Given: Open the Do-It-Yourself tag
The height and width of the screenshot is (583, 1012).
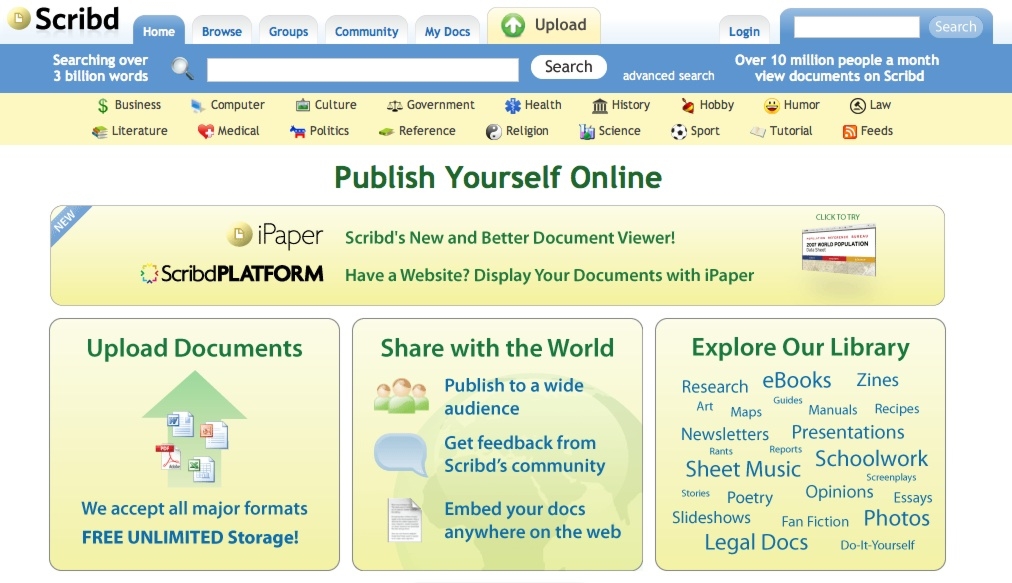Looking at the screenshot, I should tap(877, 545).
